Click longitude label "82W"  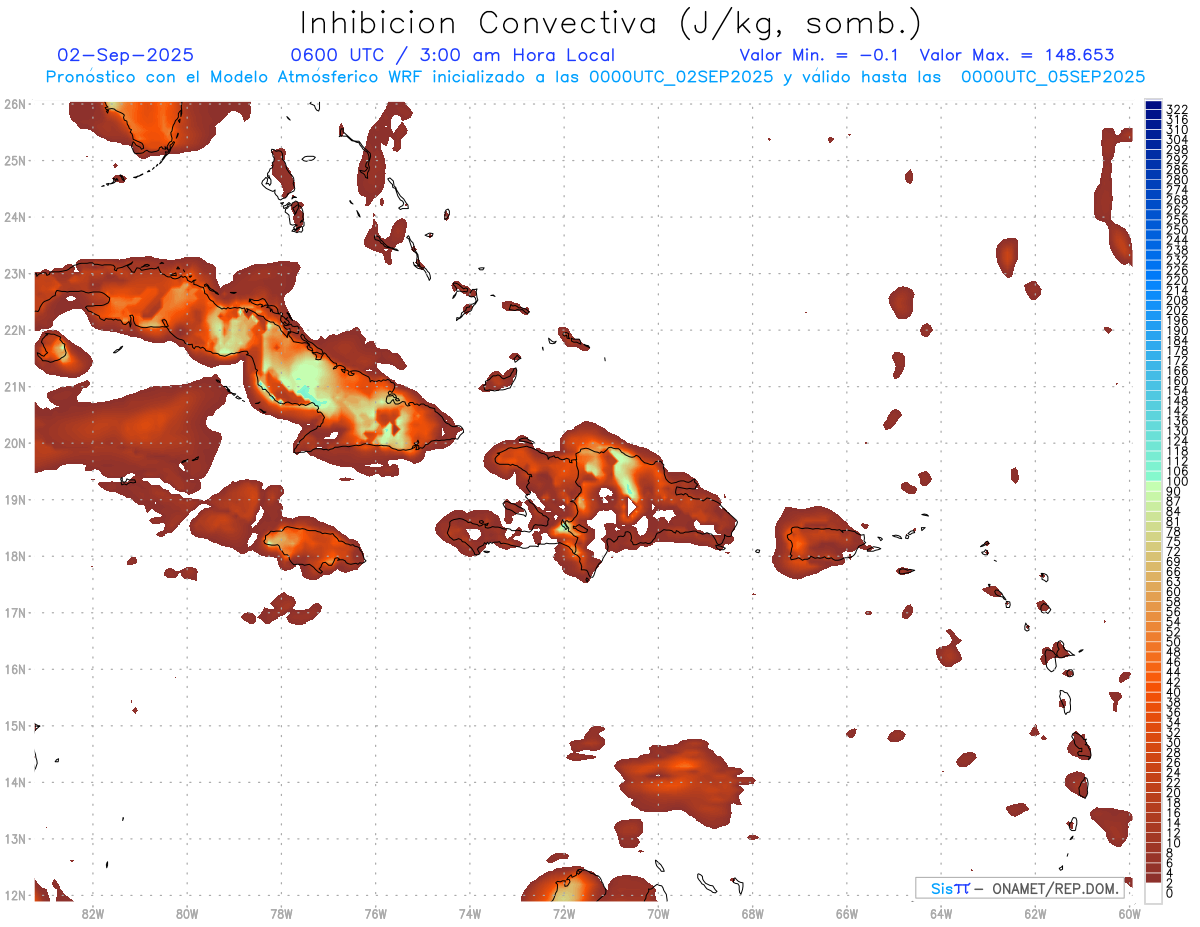(92, 913)
